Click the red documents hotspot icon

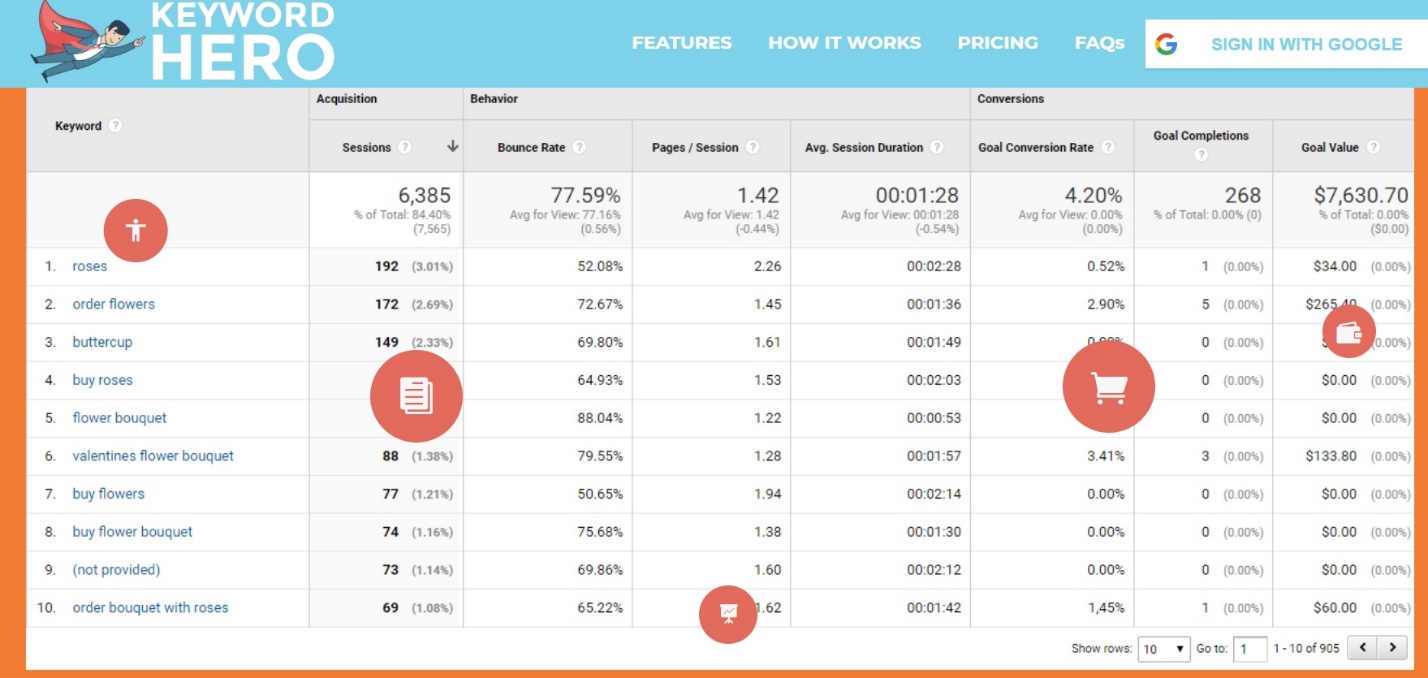pyautogui.click(x=416, y=396)
